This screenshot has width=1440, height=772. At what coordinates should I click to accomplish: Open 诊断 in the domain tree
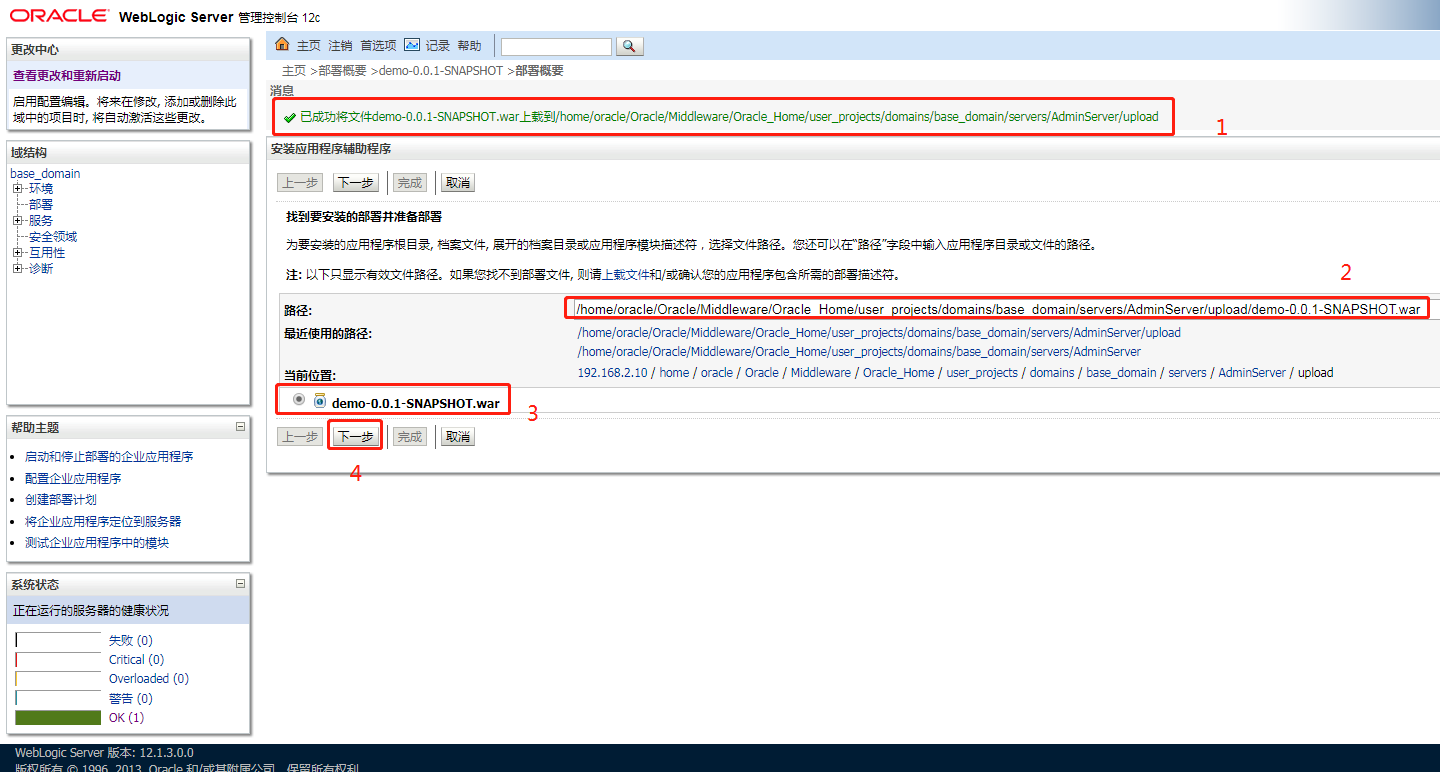(41, 269)
